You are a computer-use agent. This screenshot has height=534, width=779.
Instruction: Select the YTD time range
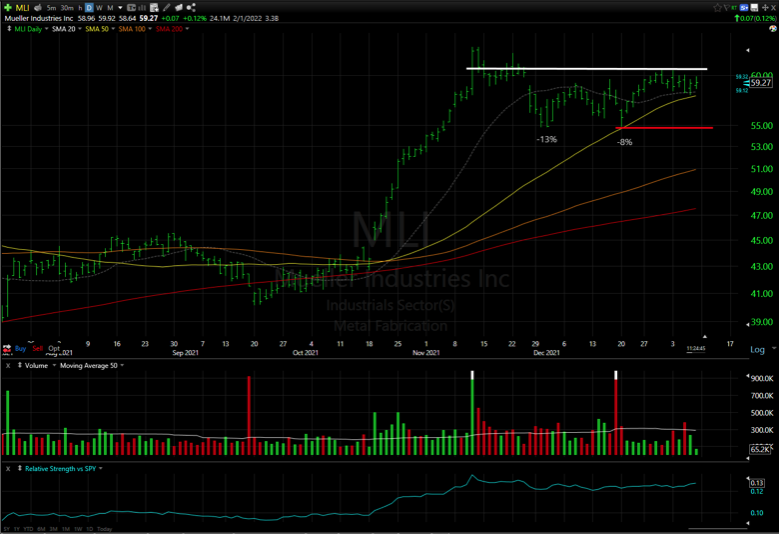tap(28, 529)
